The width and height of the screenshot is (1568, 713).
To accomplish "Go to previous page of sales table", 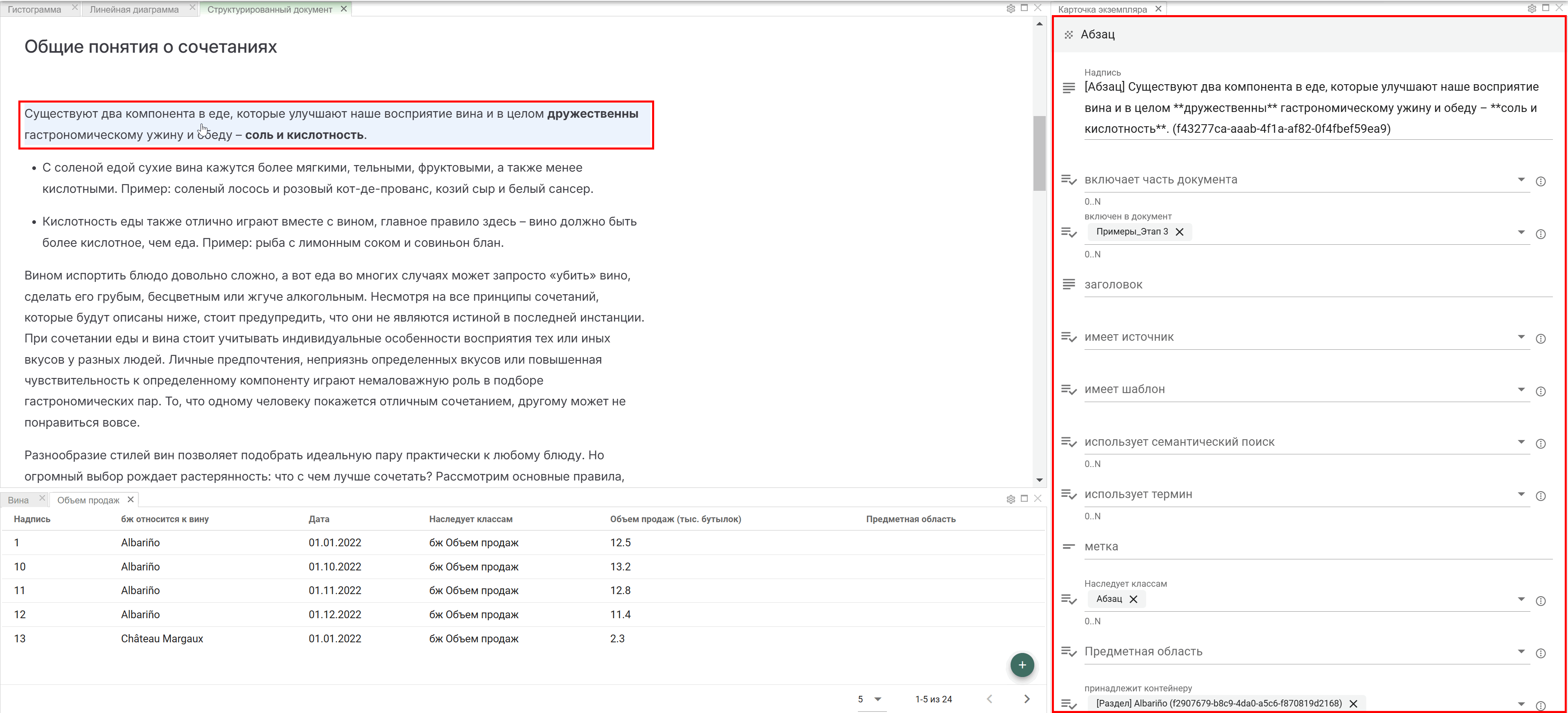I will tap(989, 699).
